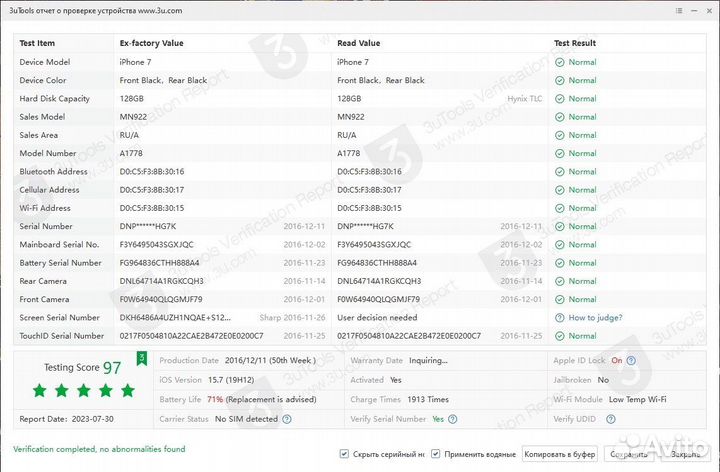Viewport: 720px width, 472px height.
Task: Click 'Verification completed, no abnormalities found' message
Action: pyautogui.click(x=99, y=449)
